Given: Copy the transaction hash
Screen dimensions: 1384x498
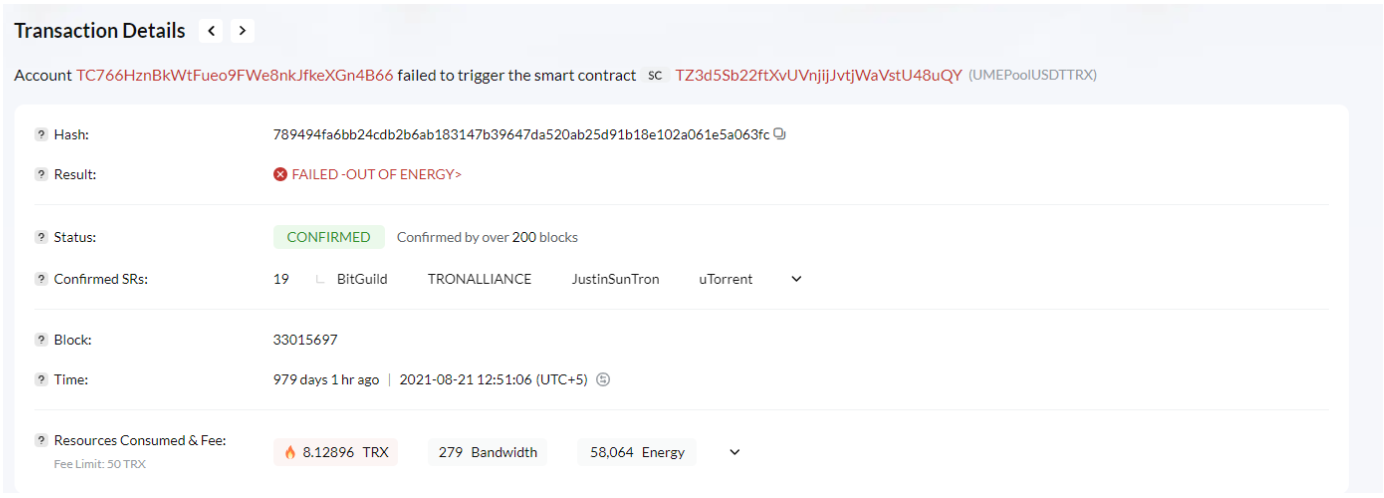Looking at the screenshot, I should point(780,134).
